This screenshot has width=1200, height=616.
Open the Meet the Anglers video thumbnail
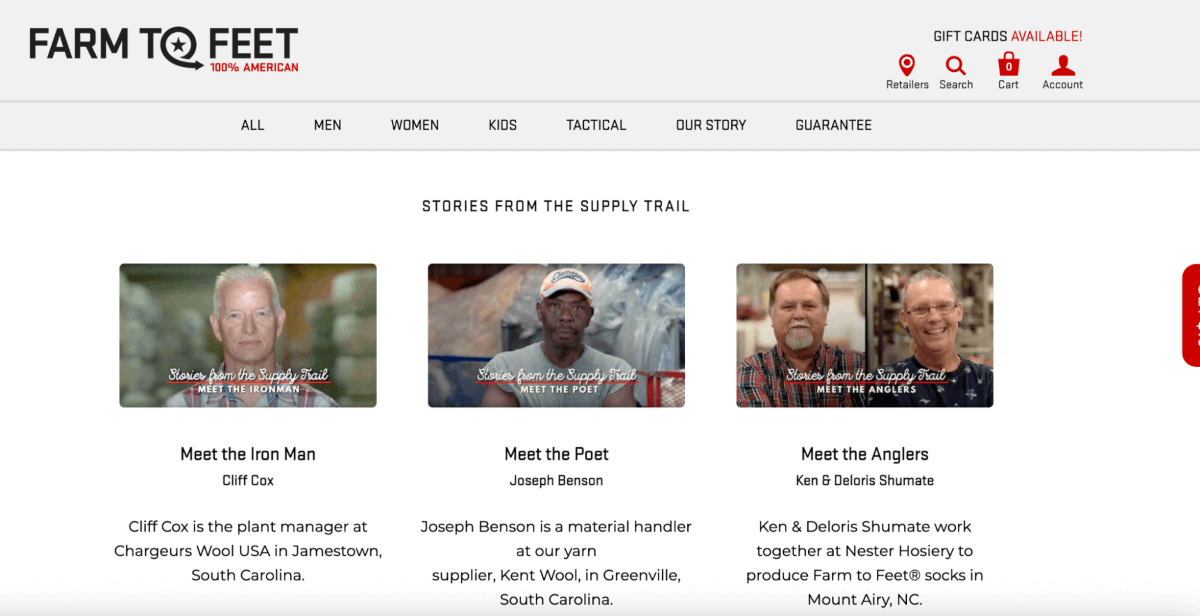tap(865, 335)
